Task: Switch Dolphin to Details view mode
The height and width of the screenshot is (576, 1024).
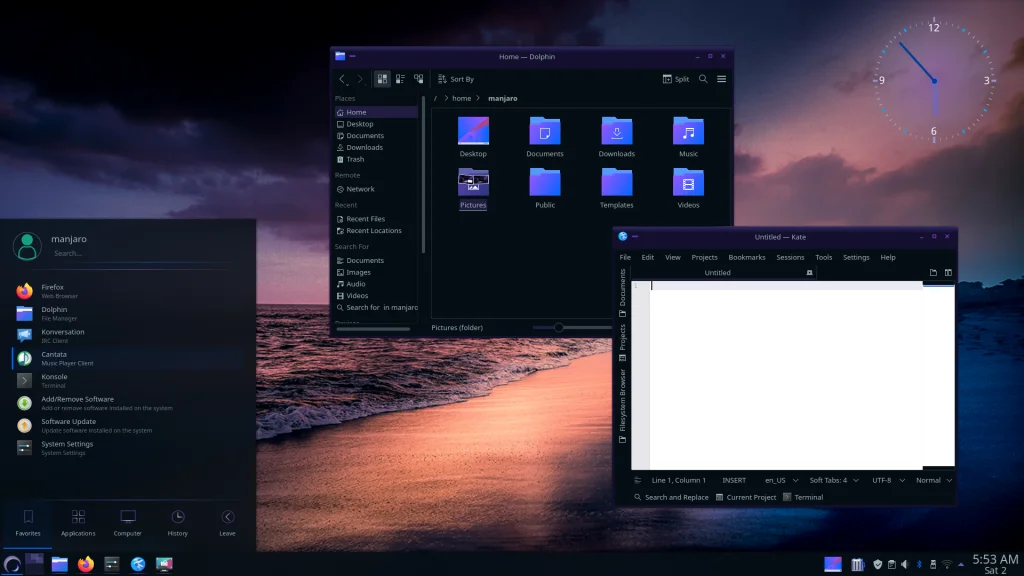Action: [416, 79]
